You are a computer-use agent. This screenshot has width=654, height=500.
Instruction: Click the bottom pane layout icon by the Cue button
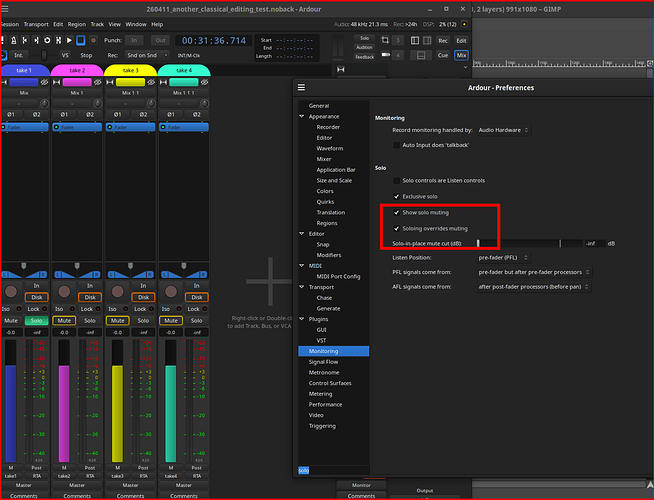pyautogui.click(x=421, y=55)
